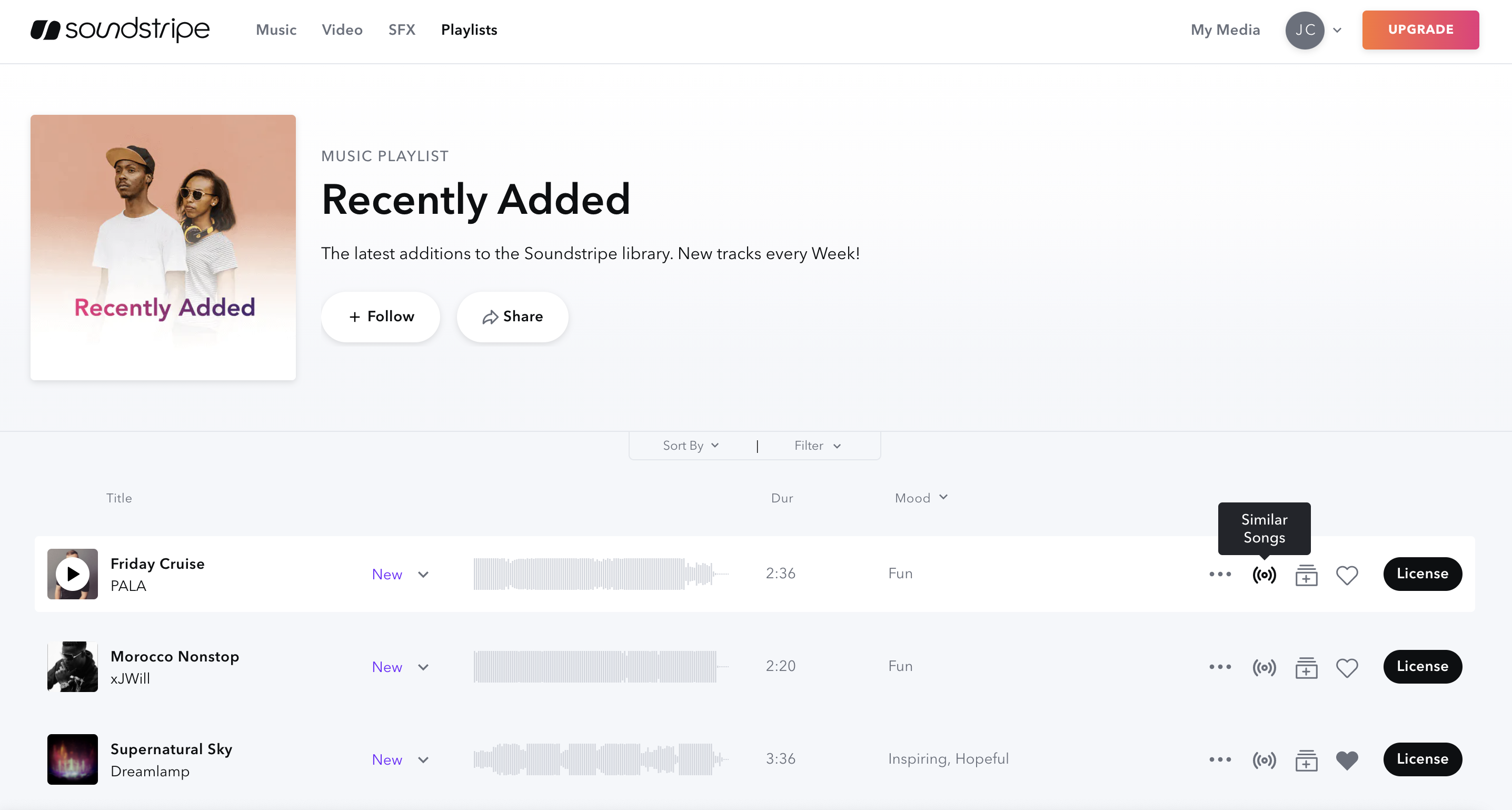Add Friday Cruise to a playlist
The height and width of the screenshot is (810, 1512).
tap(1306, 575)
